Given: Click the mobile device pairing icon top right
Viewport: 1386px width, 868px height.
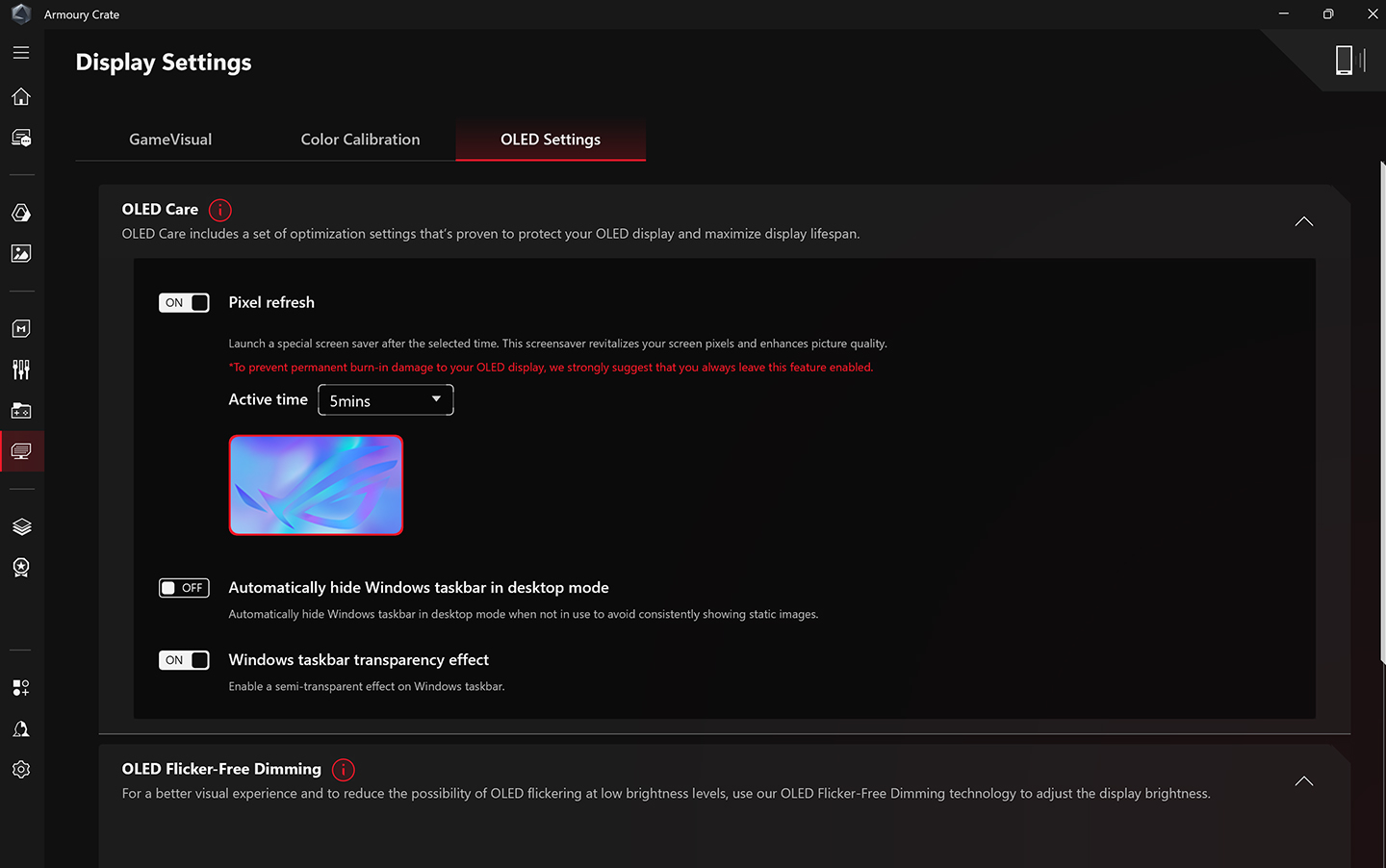Looking at the screenshot, I should click(x=1345, y=59).
